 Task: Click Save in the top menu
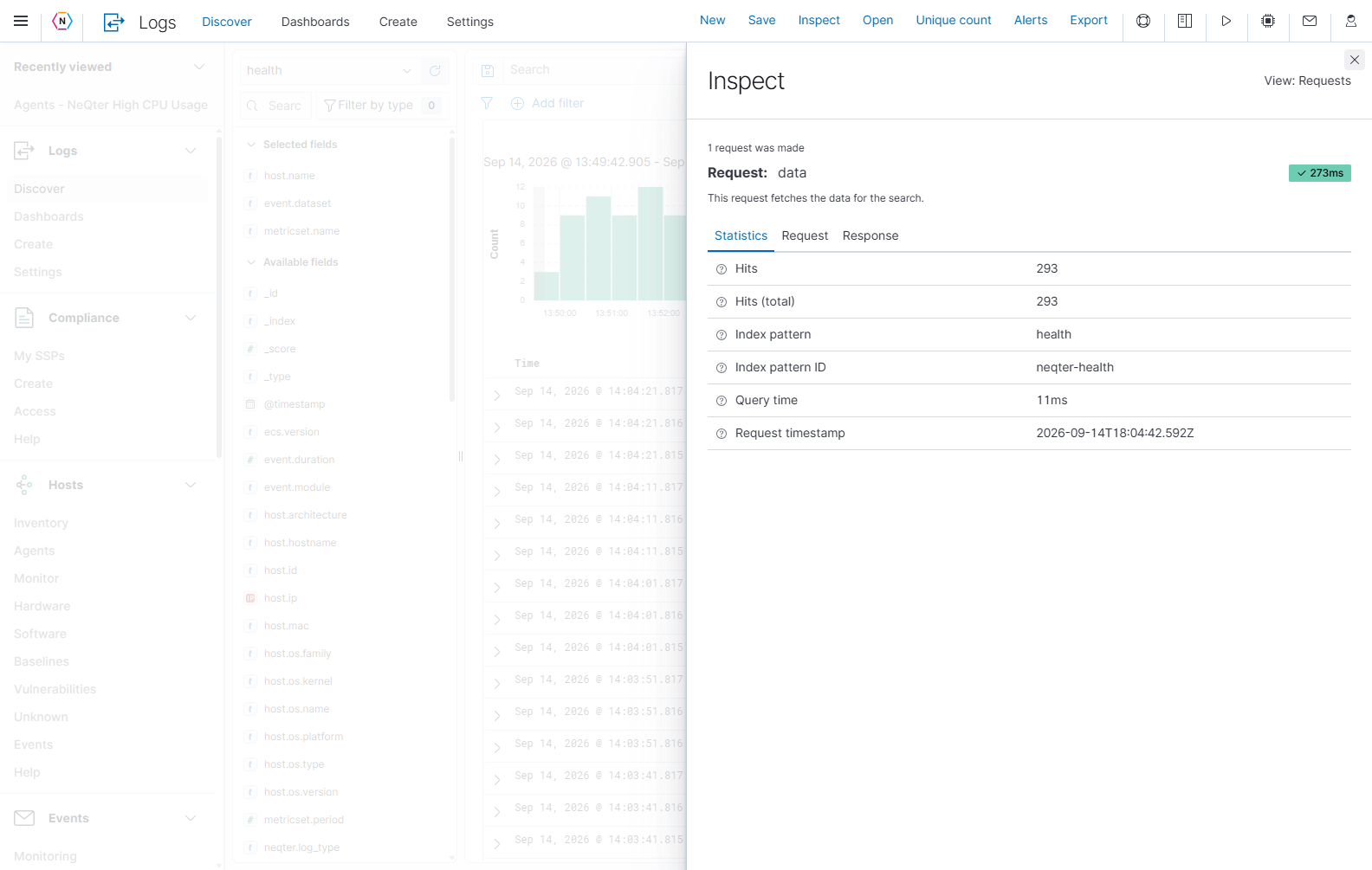tap(762, 20)
